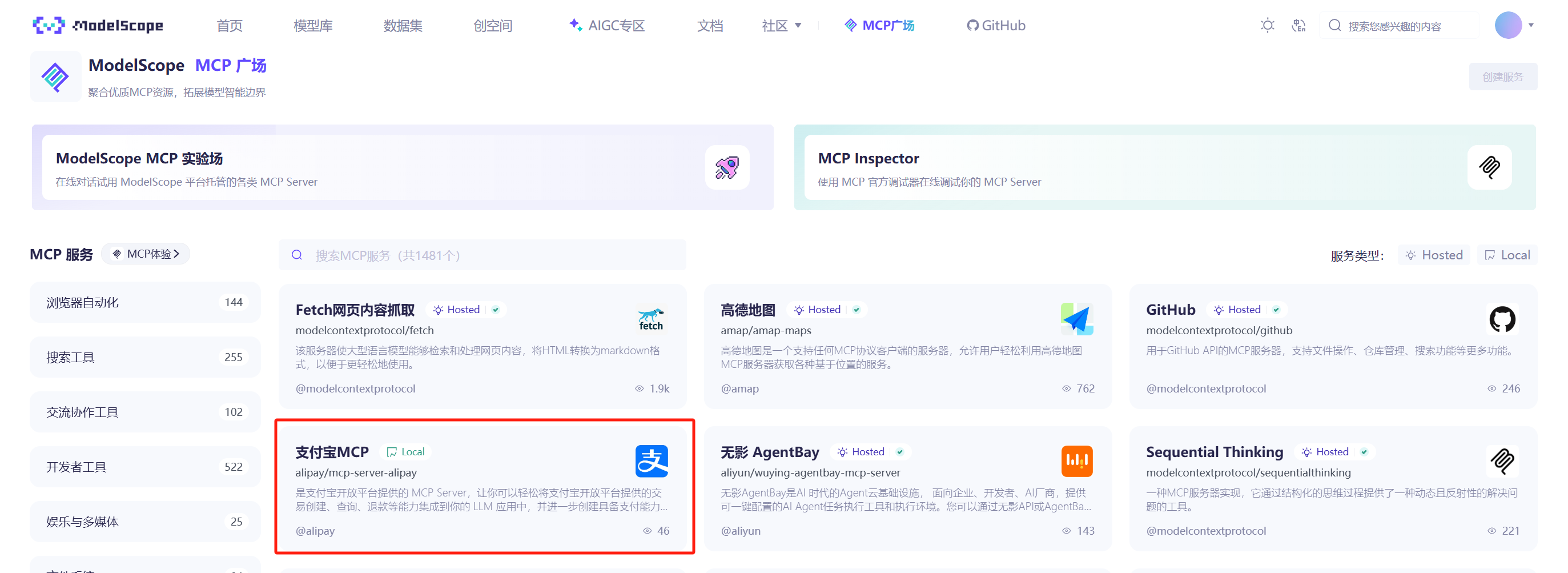Select 交流协作工具 category
Image resolution: width=1568 pixels, height=573 pixels.
[145, 412]
